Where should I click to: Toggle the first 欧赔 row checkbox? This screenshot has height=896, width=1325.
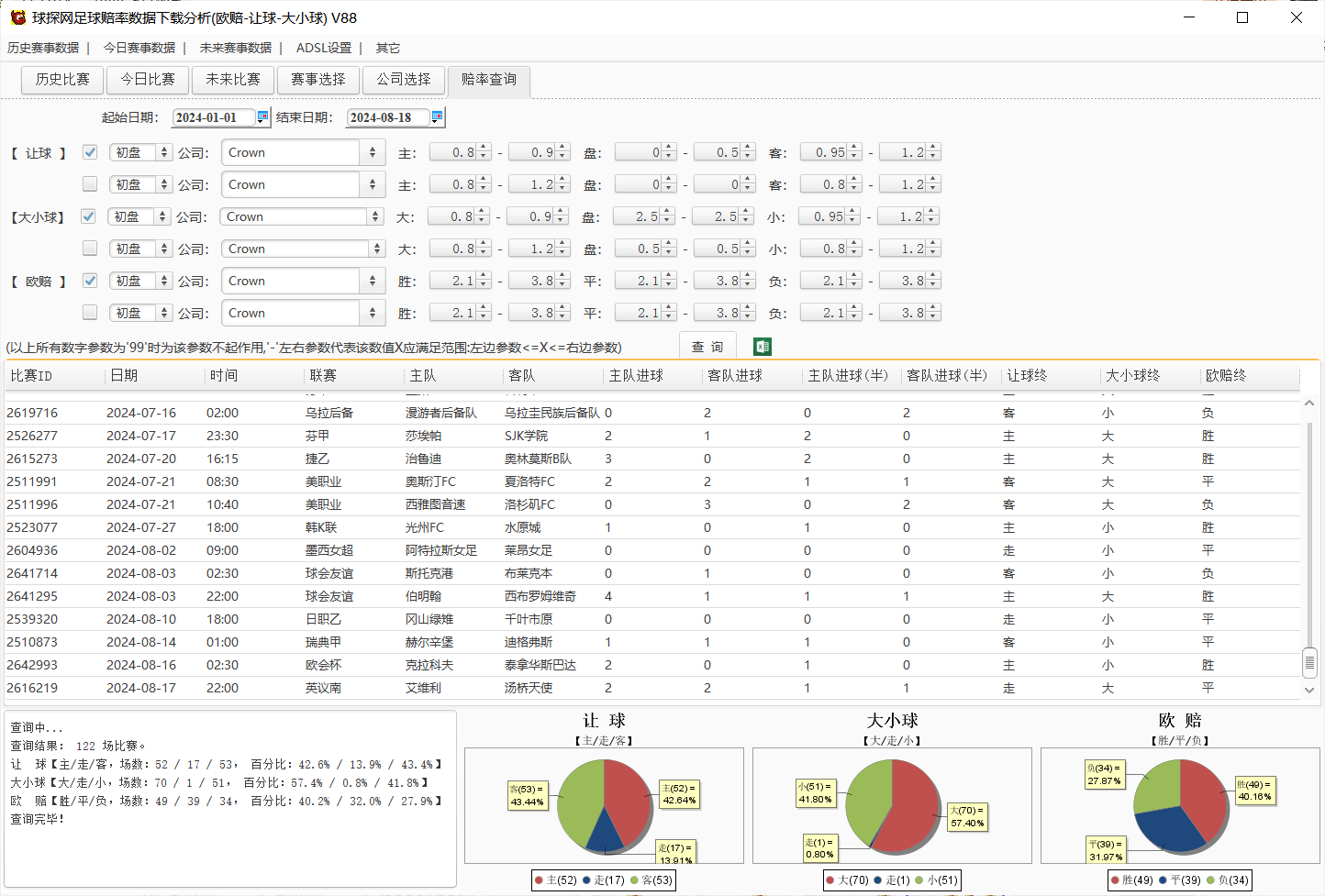click(89, 281)
